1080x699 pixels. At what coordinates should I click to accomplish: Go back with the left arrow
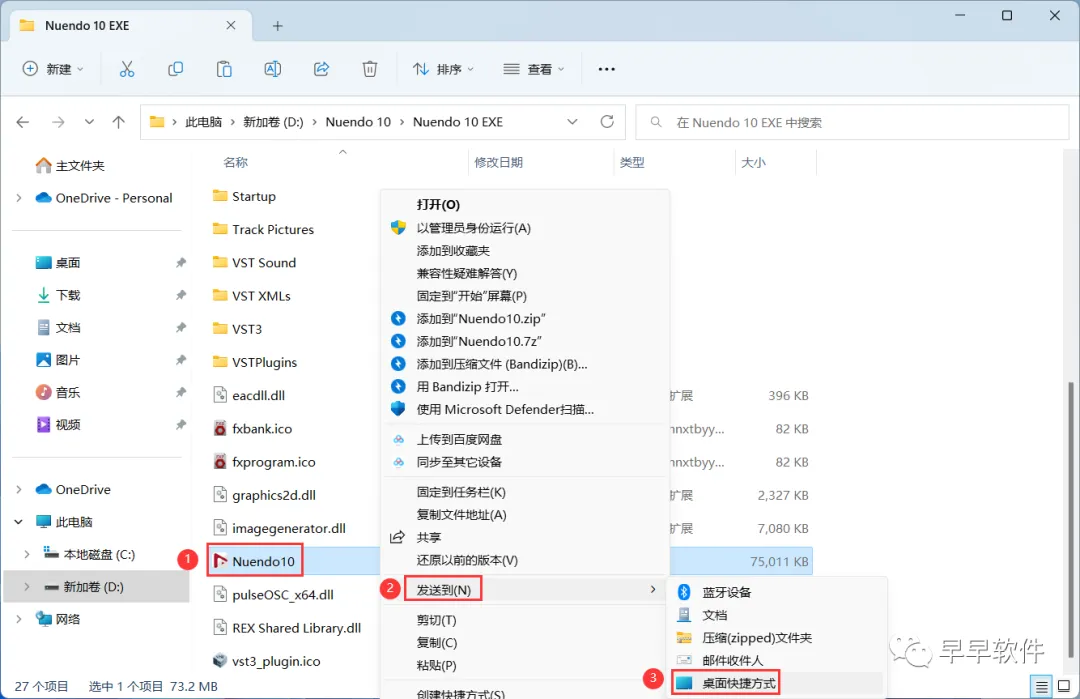(23, 122)
